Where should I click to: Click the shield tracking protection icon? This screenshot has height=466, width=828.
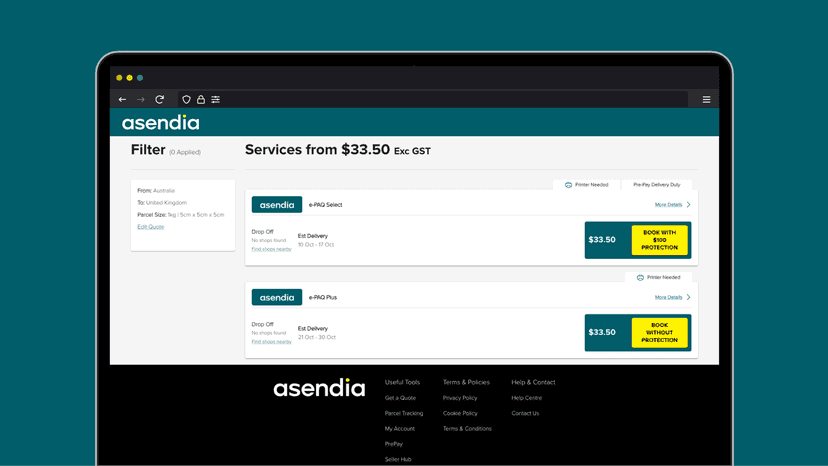point(186,99)
